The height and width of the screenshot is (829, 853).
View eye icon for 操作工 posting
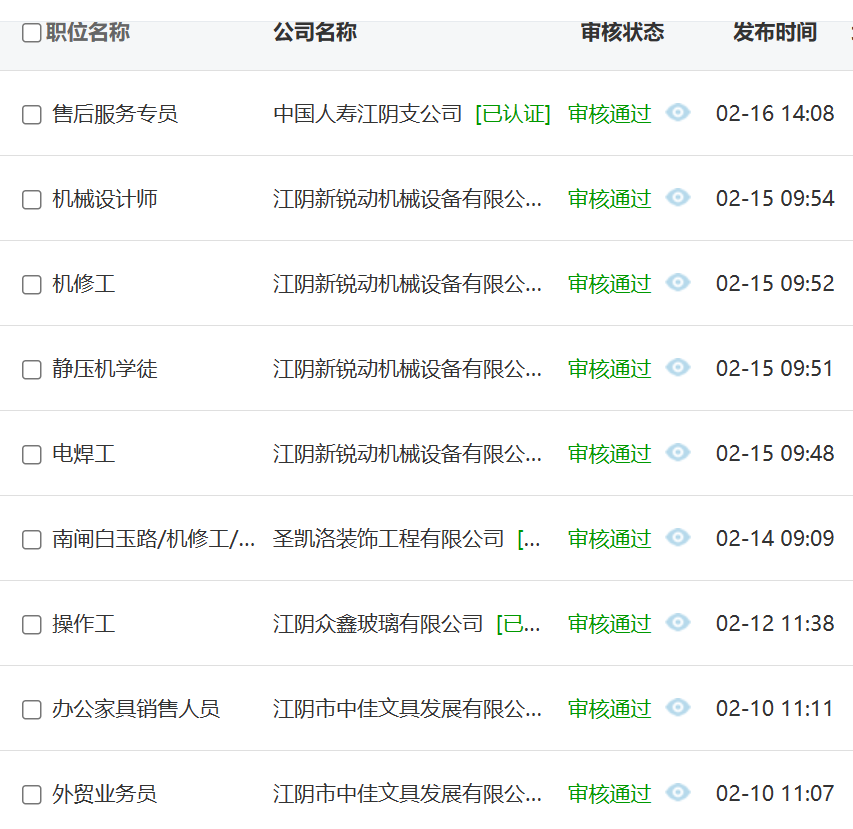[x=678, y=622]
